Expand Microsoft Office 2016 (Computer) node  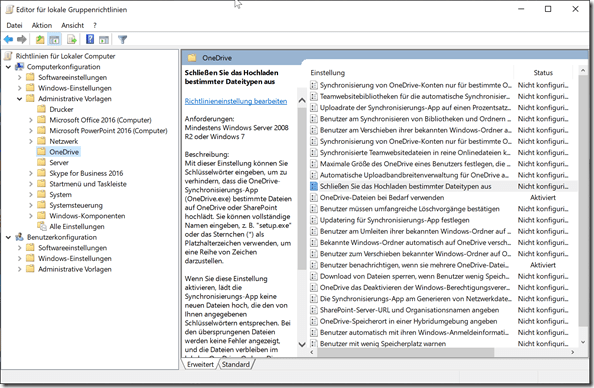tap(31, 120)
